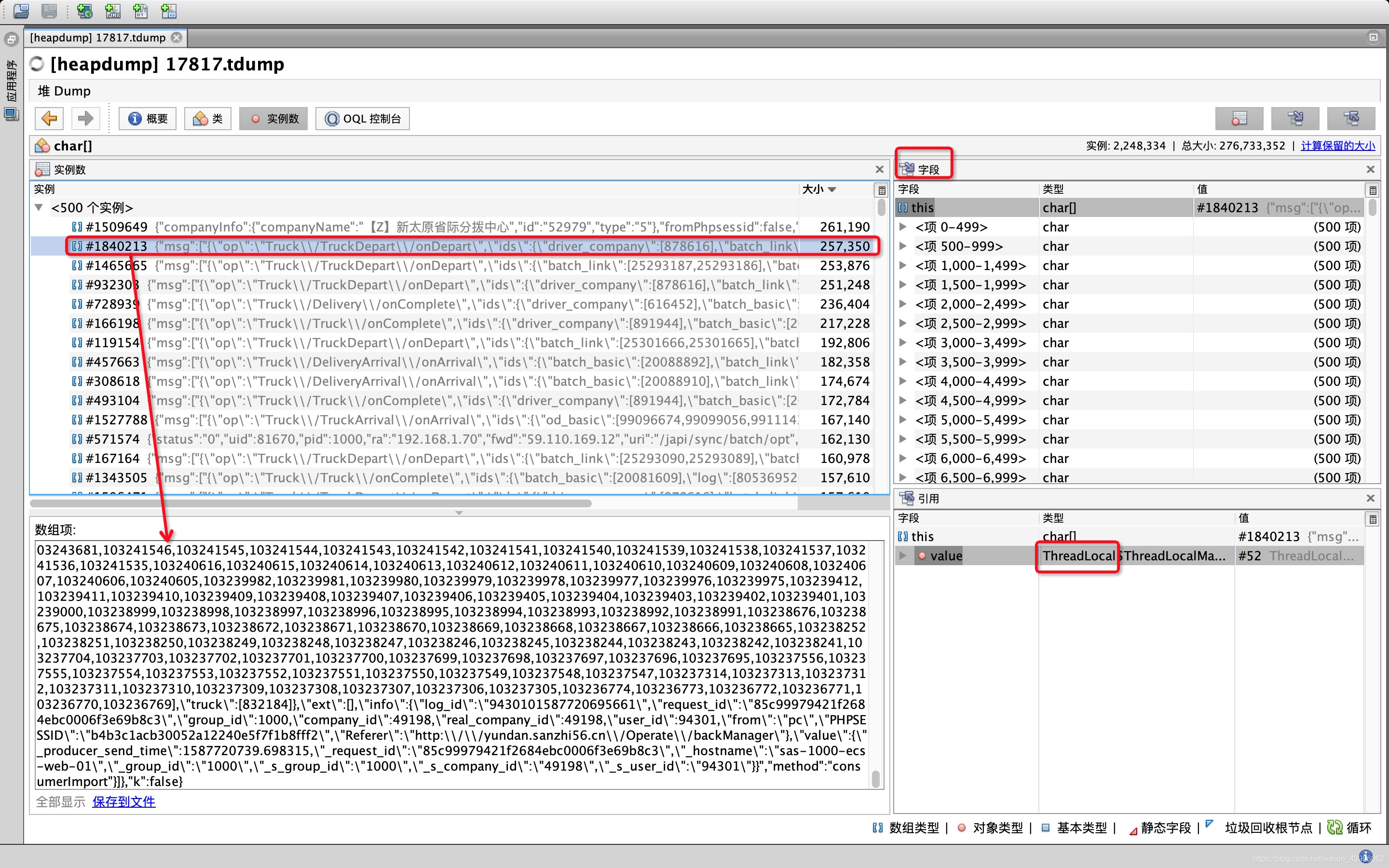Click the restore window group icon in left sidebar
Viewport: 1389px width, 868px height.
12,40
